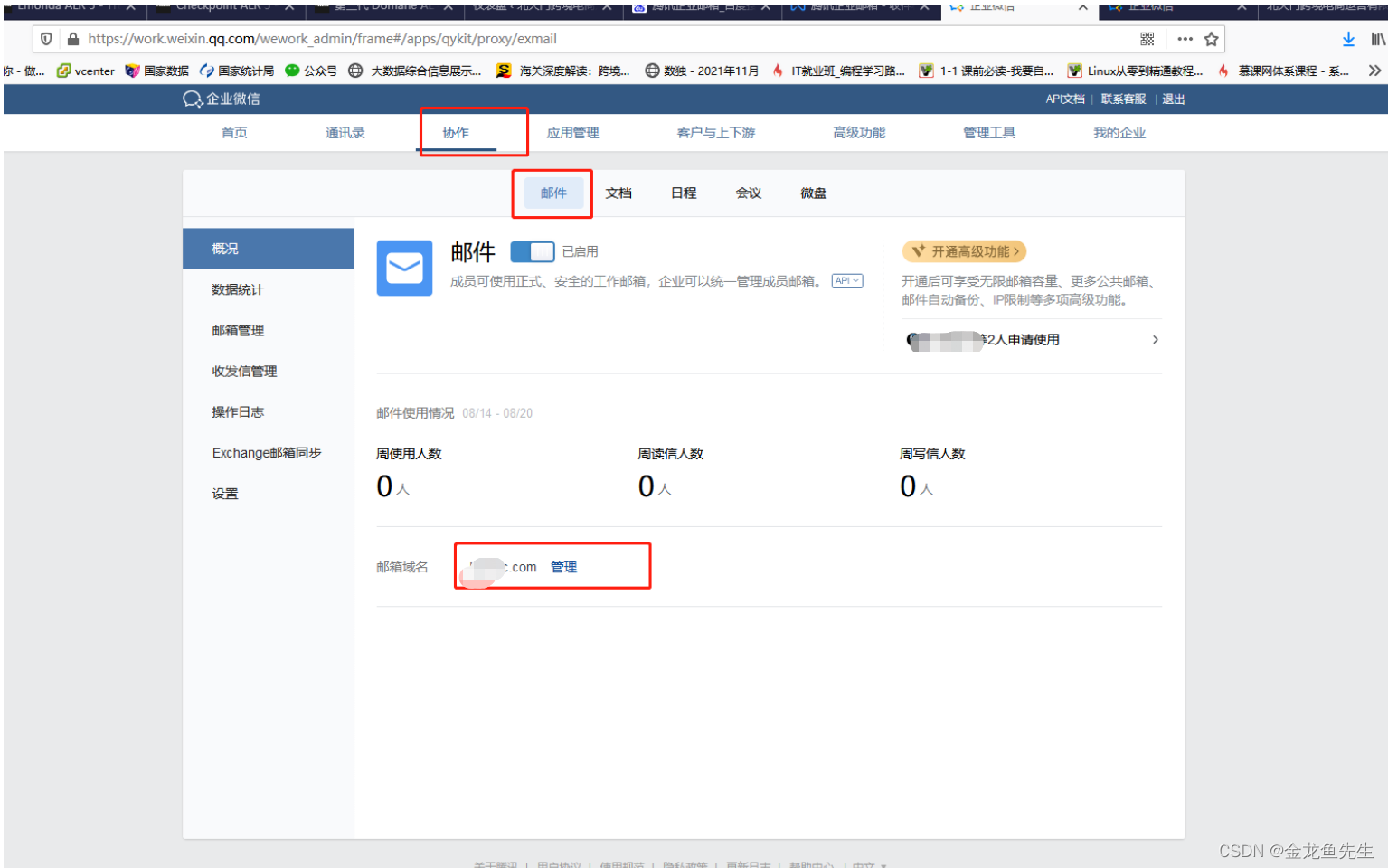Click the blue mail envelope icon
The image size is (1388, 868).
404,268
